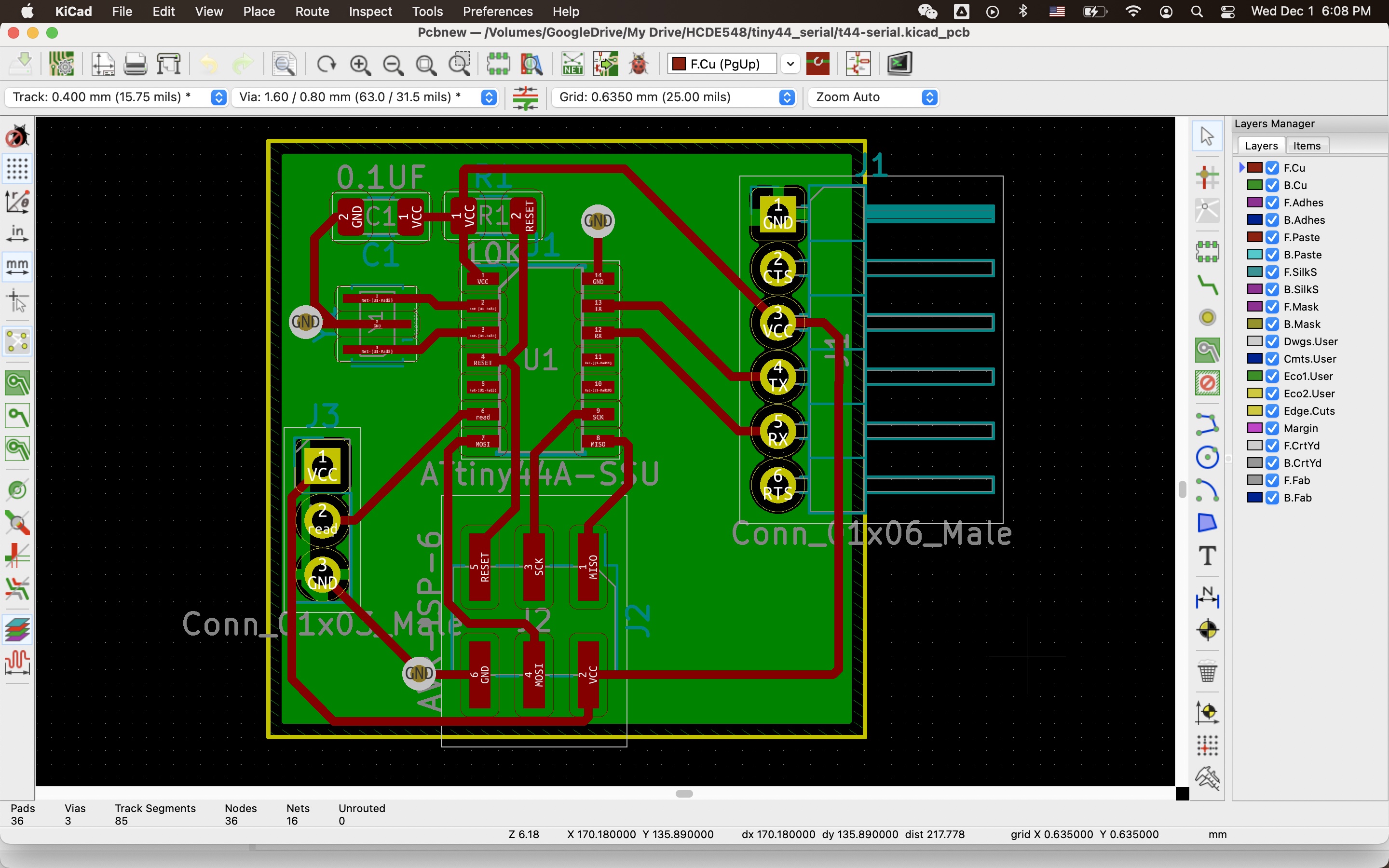The width and height of the screenshot is (1389, 868).
Task: Switch to the Items tab
Action: pyautogui.click(x=1307, y=146)
